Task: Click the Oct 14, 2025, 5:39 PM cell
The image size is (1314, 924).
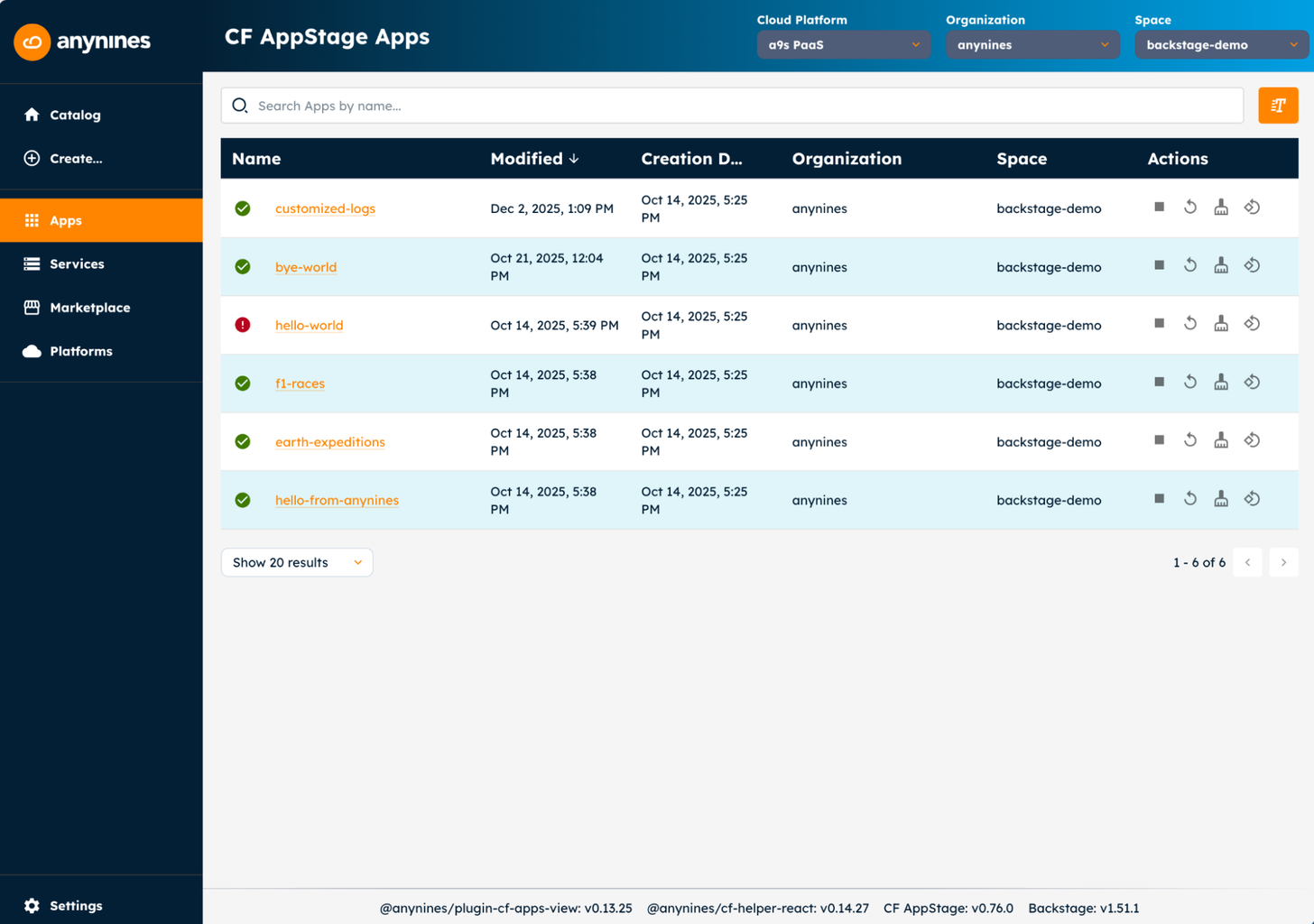Action: [554, 325]
